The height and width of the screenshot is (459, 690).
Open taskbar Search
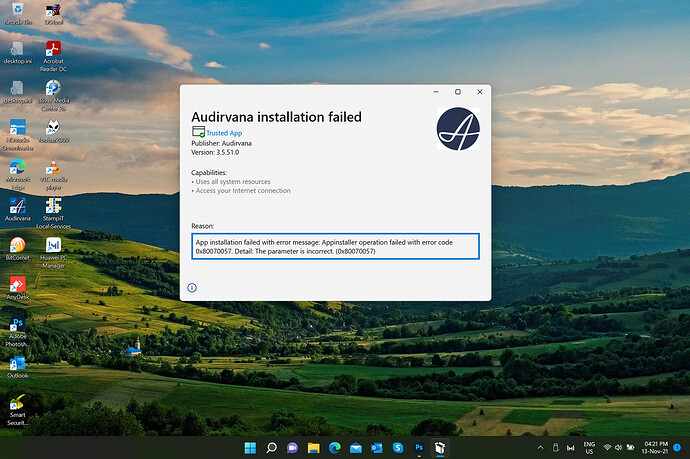click(x=272, y=448)
